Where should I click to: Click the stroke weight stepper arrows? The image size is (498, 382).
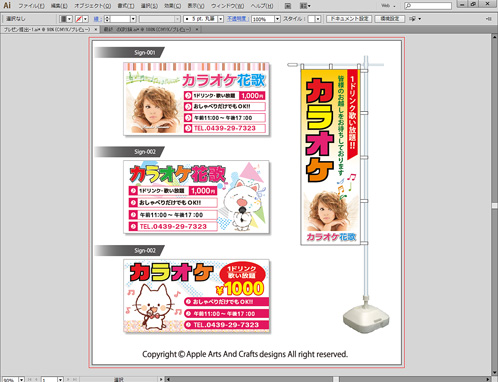click(107, 19)
